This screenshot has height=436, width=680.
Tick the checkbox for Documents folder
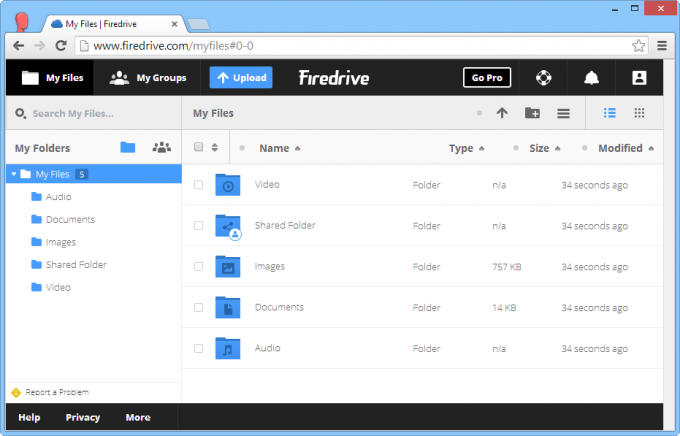coord(198,308)
